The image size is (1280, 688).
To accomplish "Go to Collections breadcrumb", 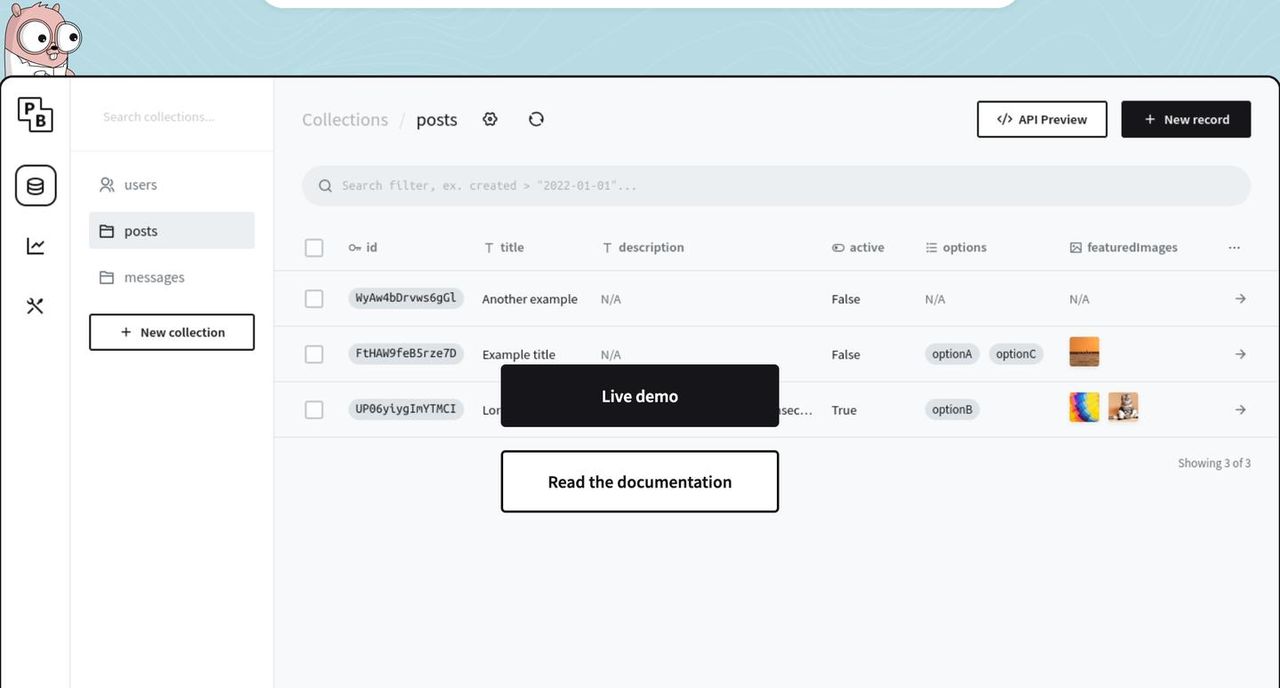I will tap(345, 120).
